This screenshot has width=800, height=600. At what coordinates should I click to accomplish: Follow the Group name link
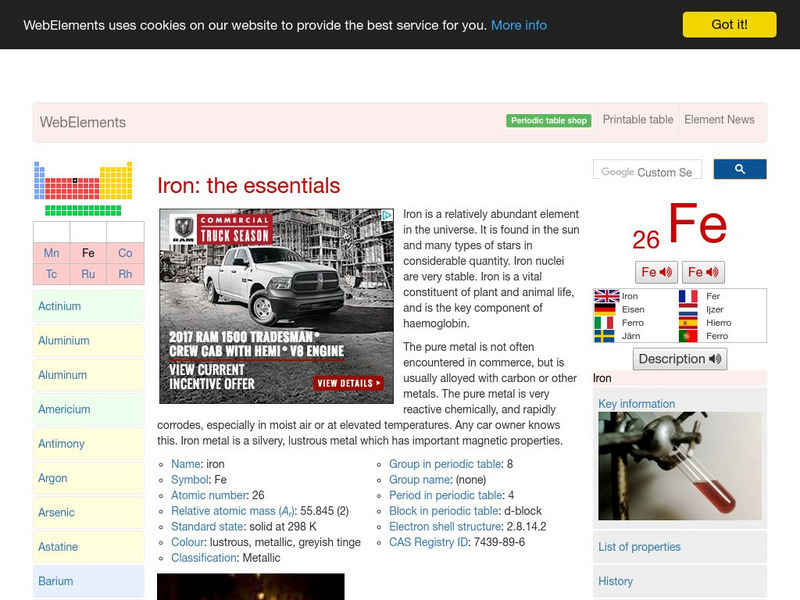coord(419,480)
